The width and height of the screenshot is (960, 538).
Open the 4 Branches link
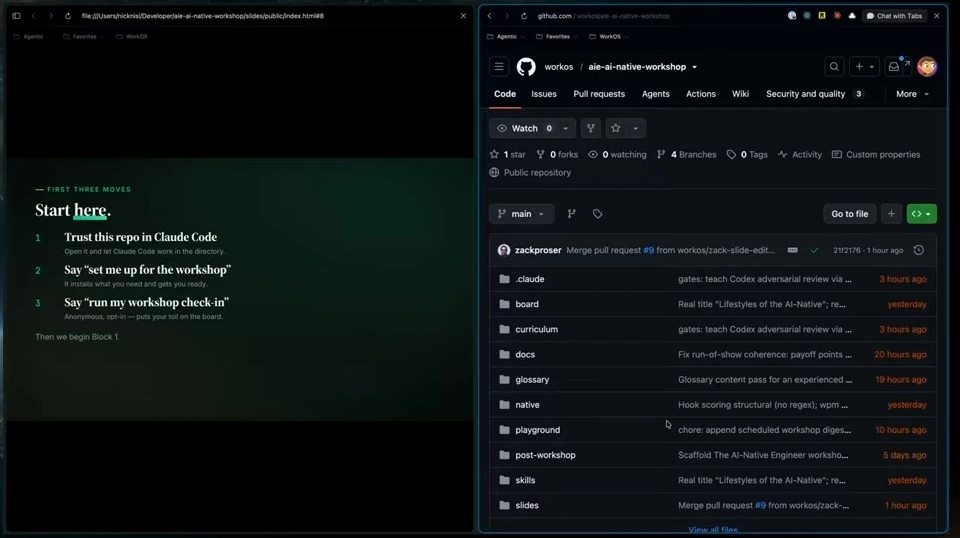pyautogui.click(x=686, y=154)
